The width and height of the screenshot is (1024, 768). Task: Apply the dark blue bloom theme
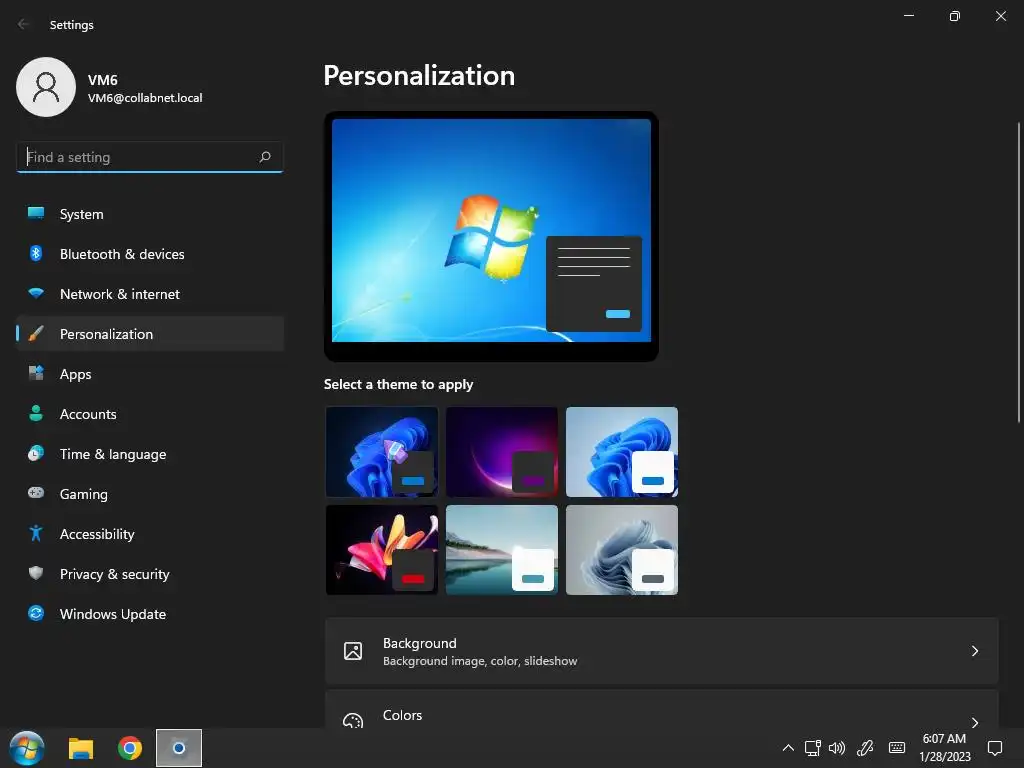(x=382, y=452)
